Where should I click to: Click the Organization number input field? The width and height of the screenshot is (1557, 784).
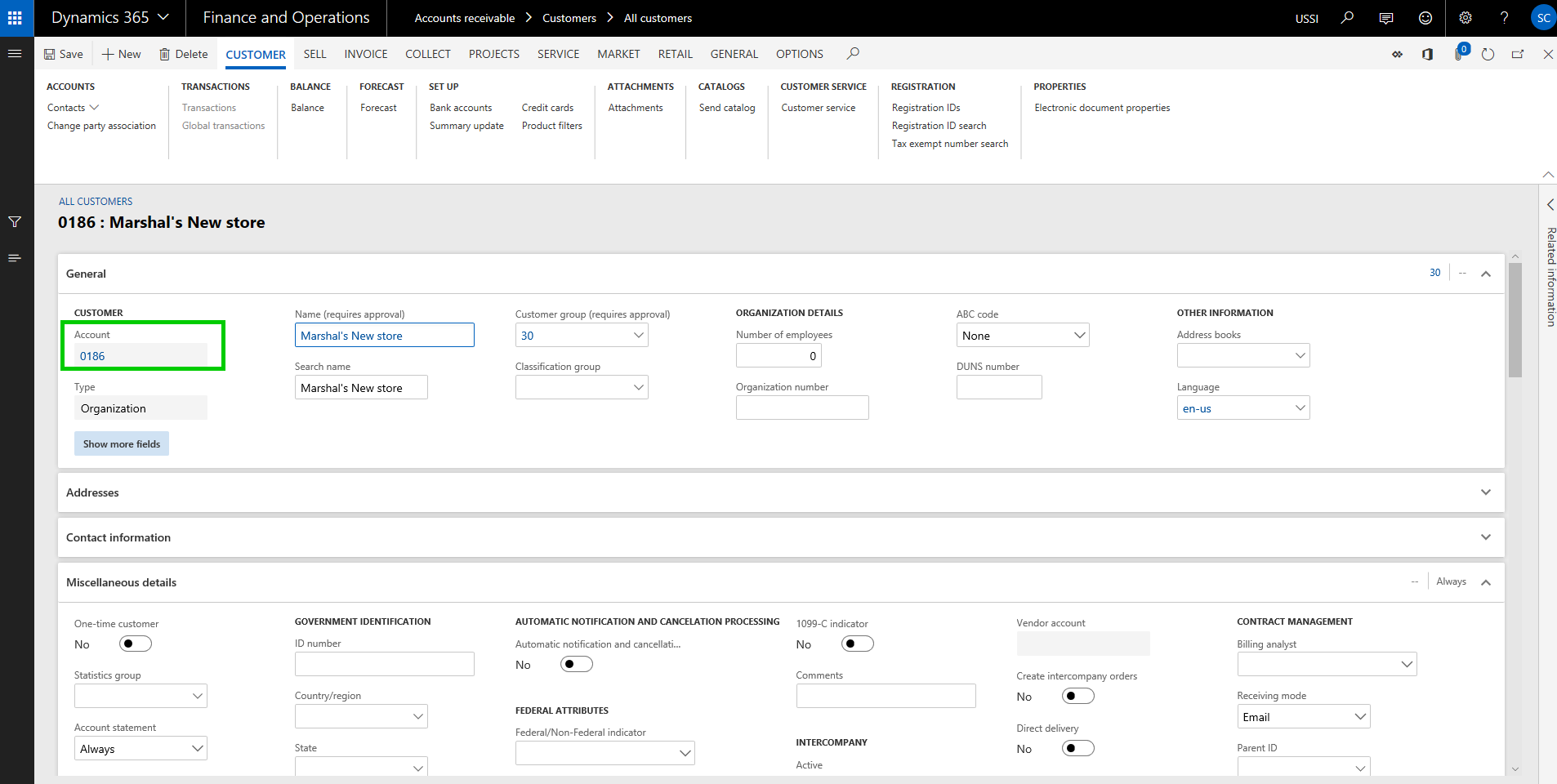801,408
